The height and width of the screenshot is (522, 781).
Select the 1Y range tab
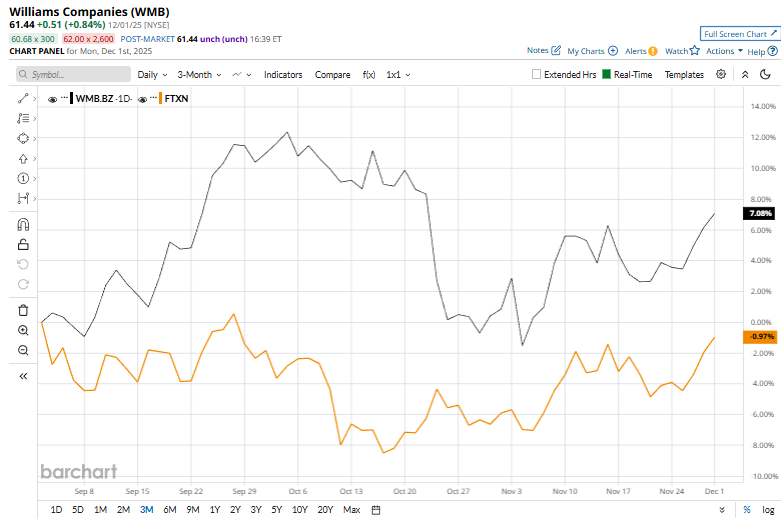215,510
